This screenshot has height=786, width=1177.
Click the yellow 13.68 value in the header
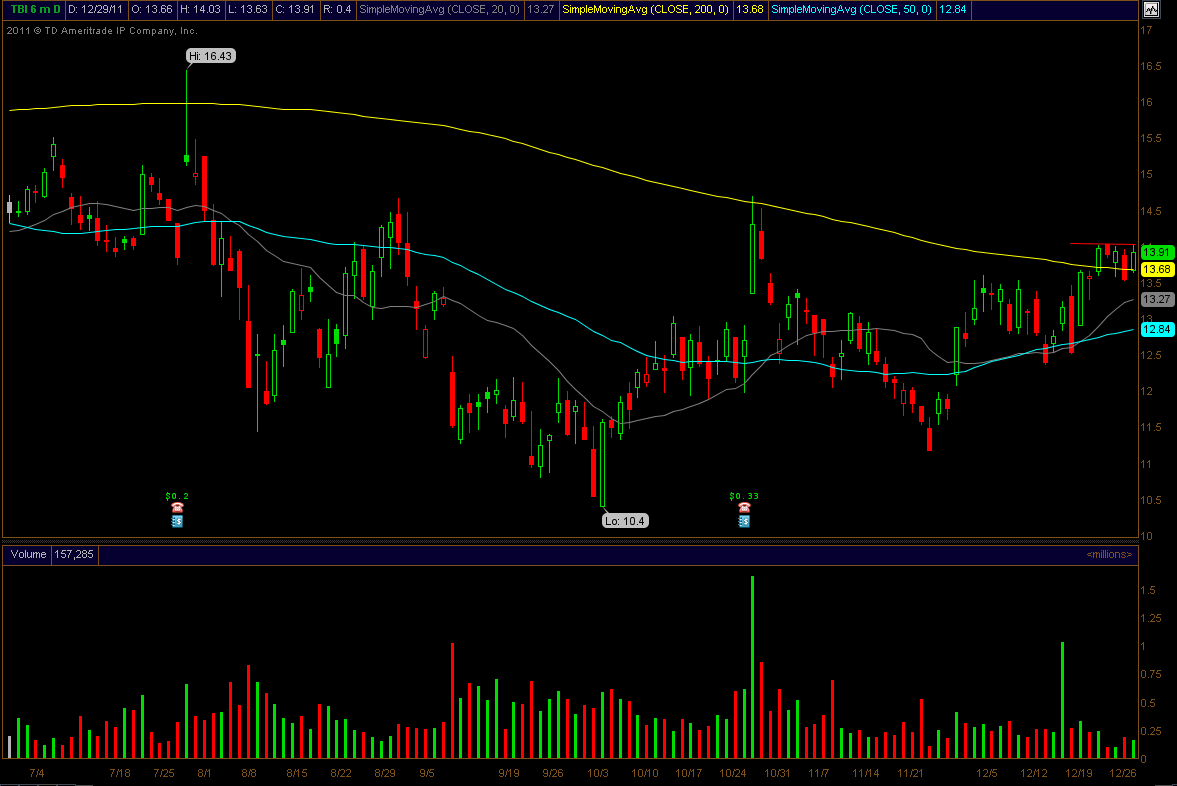[x=749, y=9]
